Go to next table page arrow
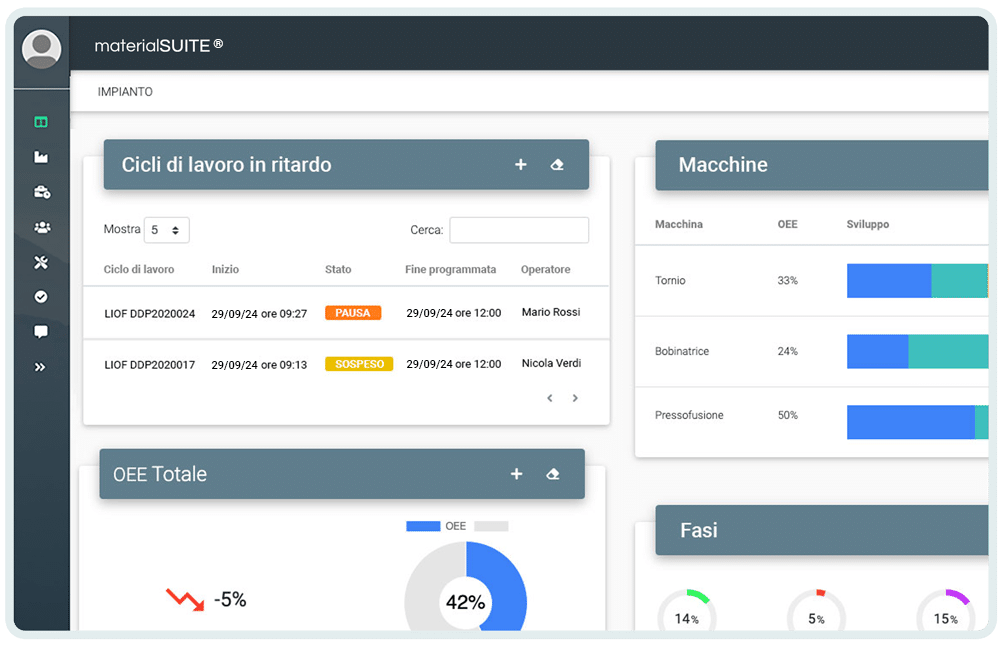Screen dimensions: 1000x649 pos(575,398)
